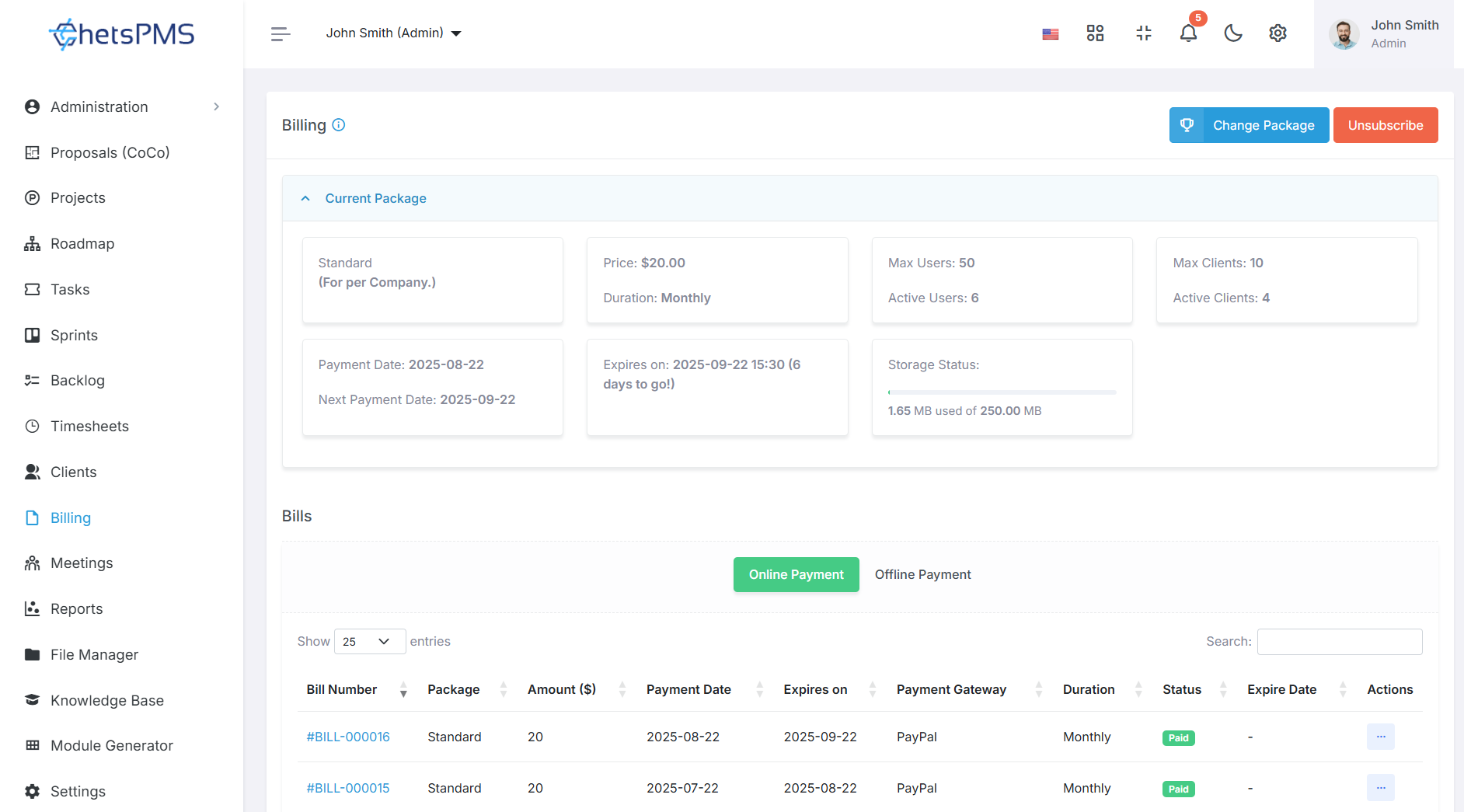Open the gear settings icon in header
Viewport: 1464px width, 812px height.
coord(1278,33)
